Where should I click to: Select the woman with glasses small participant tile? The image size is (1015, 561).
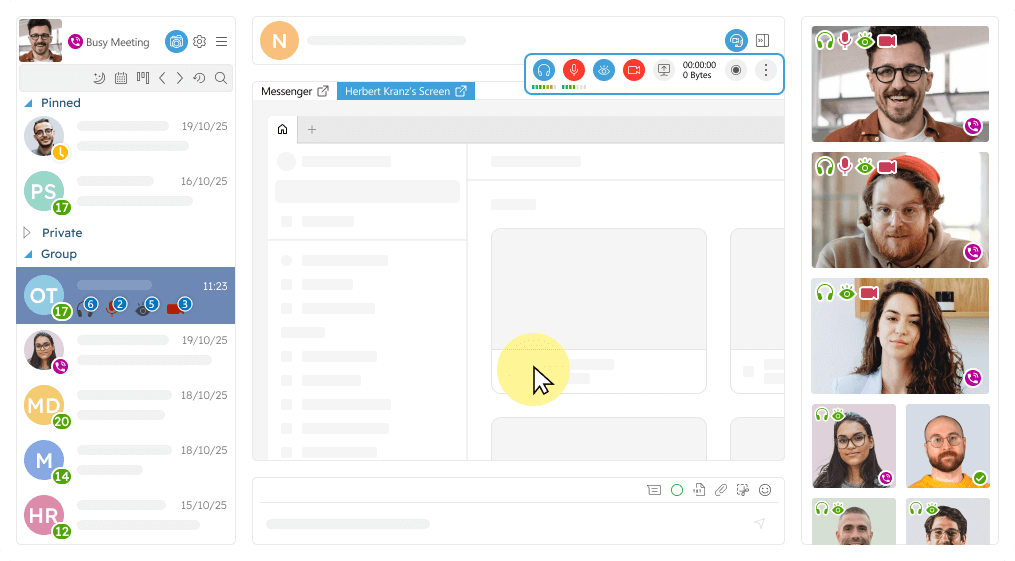[854, 446]
